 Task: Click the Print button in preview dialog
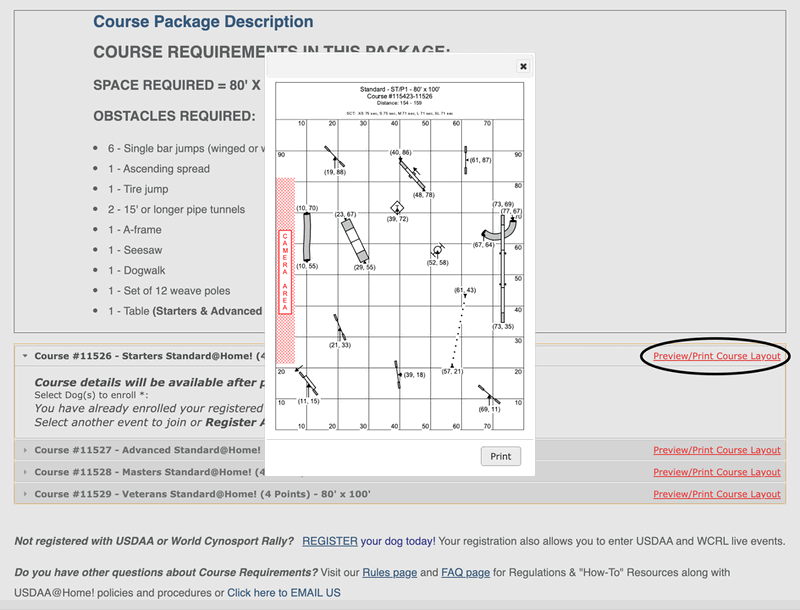pyautogui.click(x=501, y=456)
